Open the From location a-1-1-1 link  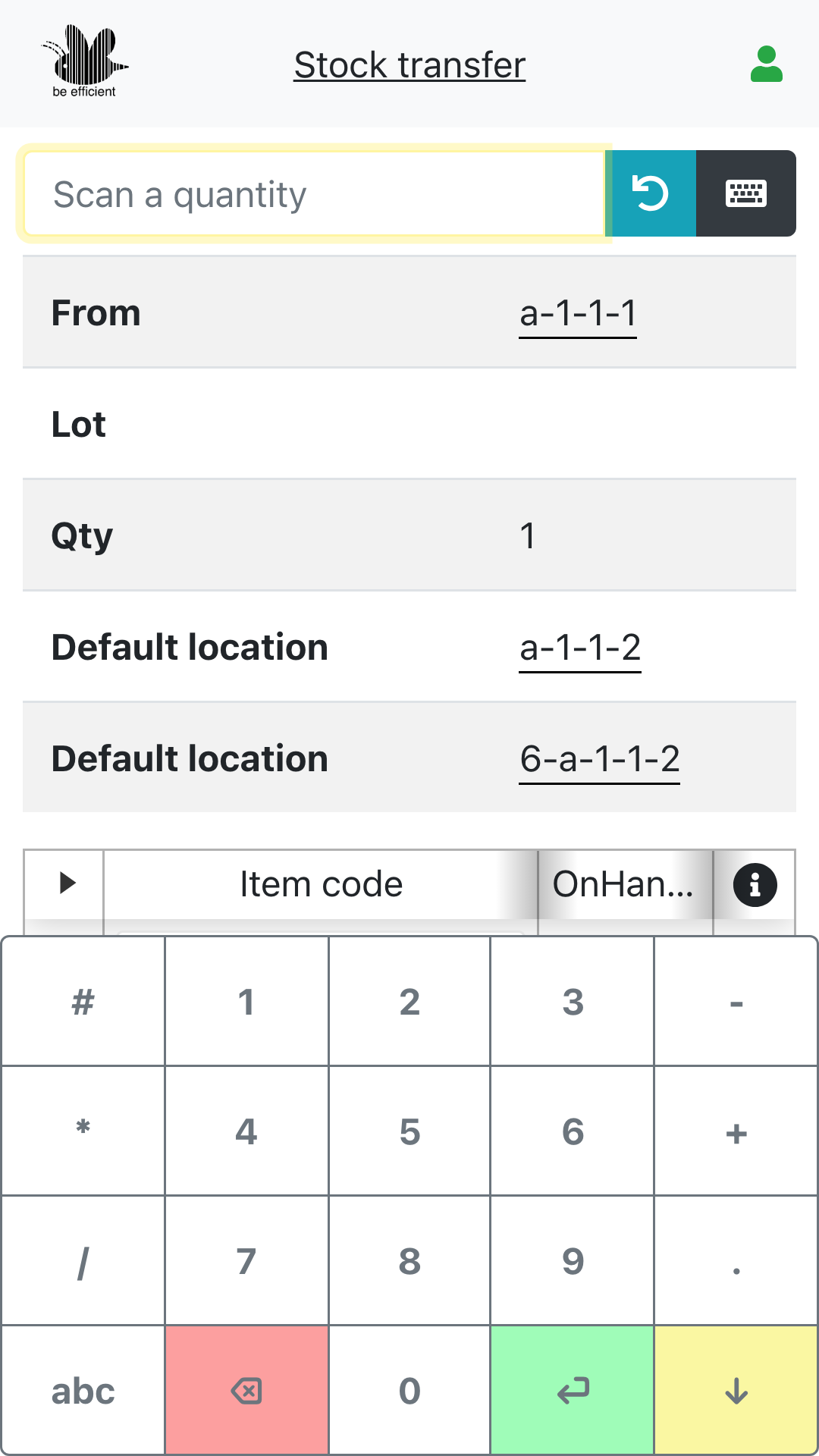tap(577, 313)
